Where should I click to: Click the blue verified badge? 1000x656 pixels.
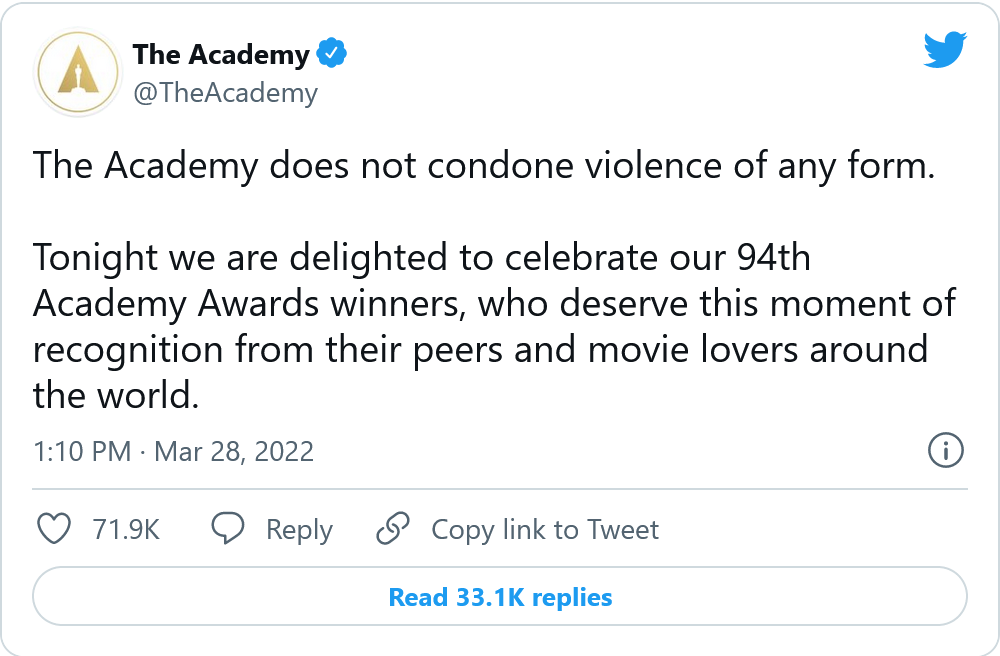pos(330,54)
